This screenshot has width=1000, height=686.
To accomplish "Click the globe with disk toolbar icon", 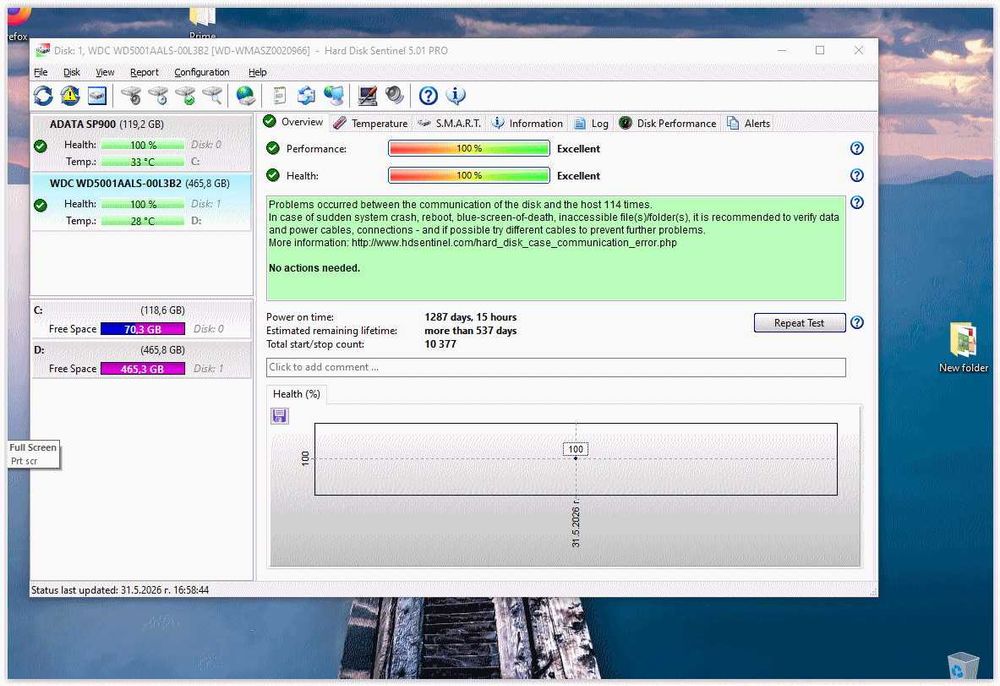I will (x=246, y=96).
